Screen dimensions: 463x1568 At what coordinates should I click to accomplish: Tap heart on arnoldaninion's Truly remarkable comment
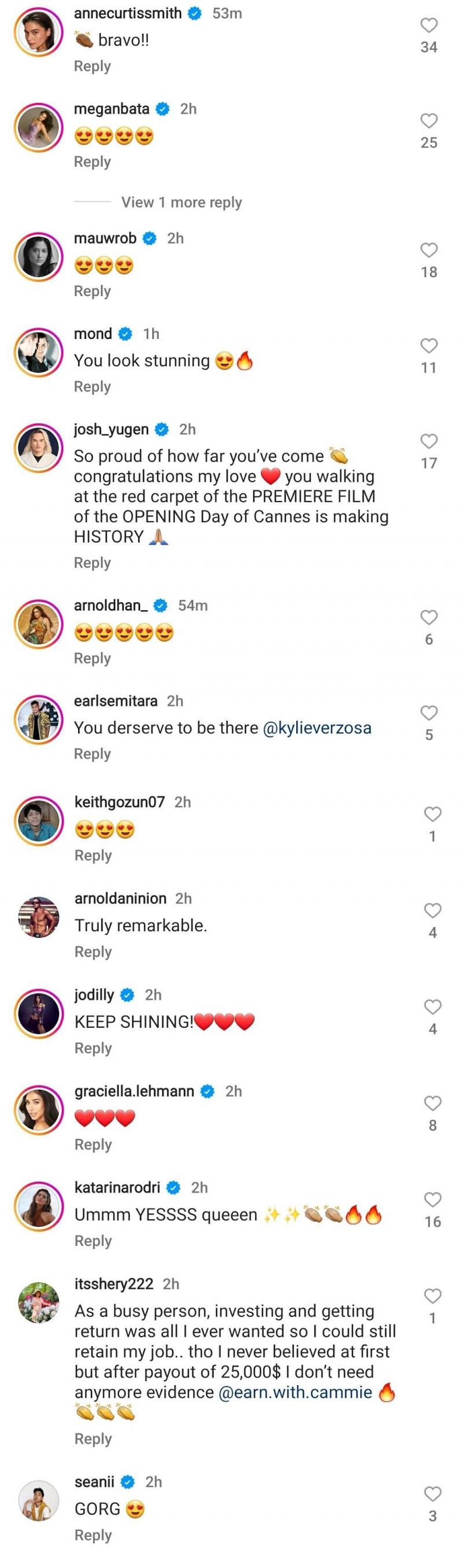pyautogui.click(x=432, y=910)
